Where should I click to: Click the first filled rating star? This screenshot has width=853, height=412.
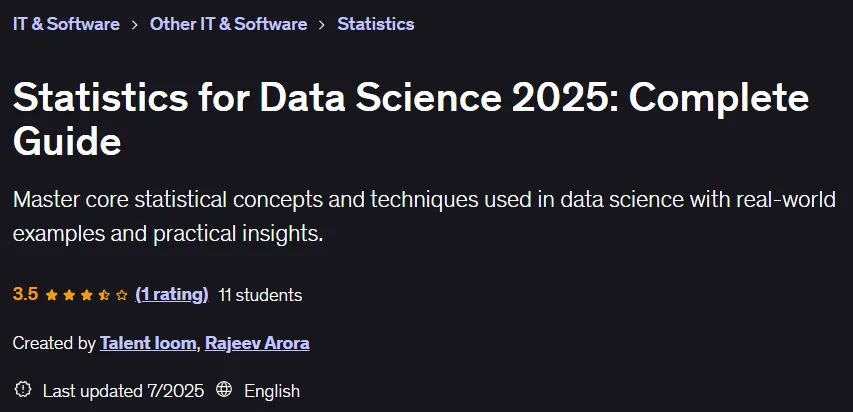point(52,295)
